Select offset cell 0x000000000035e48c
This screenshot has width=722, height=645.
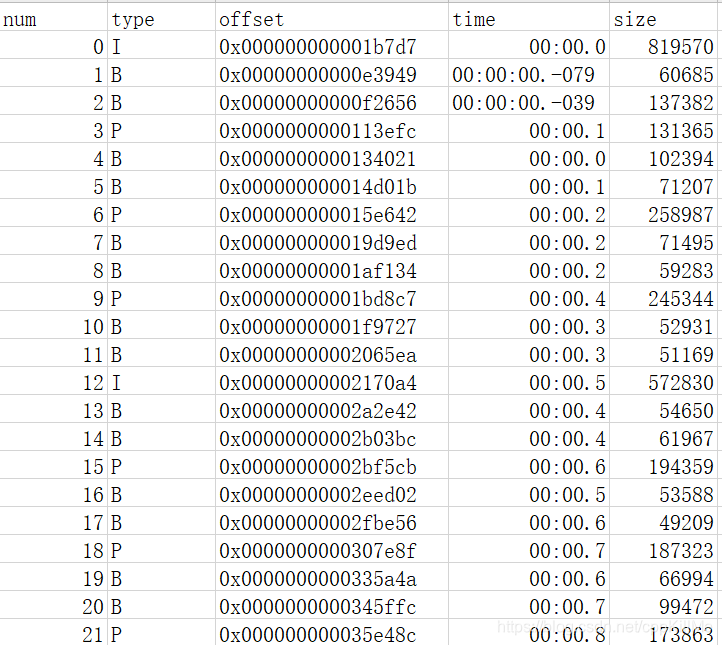tap(332, 633)
